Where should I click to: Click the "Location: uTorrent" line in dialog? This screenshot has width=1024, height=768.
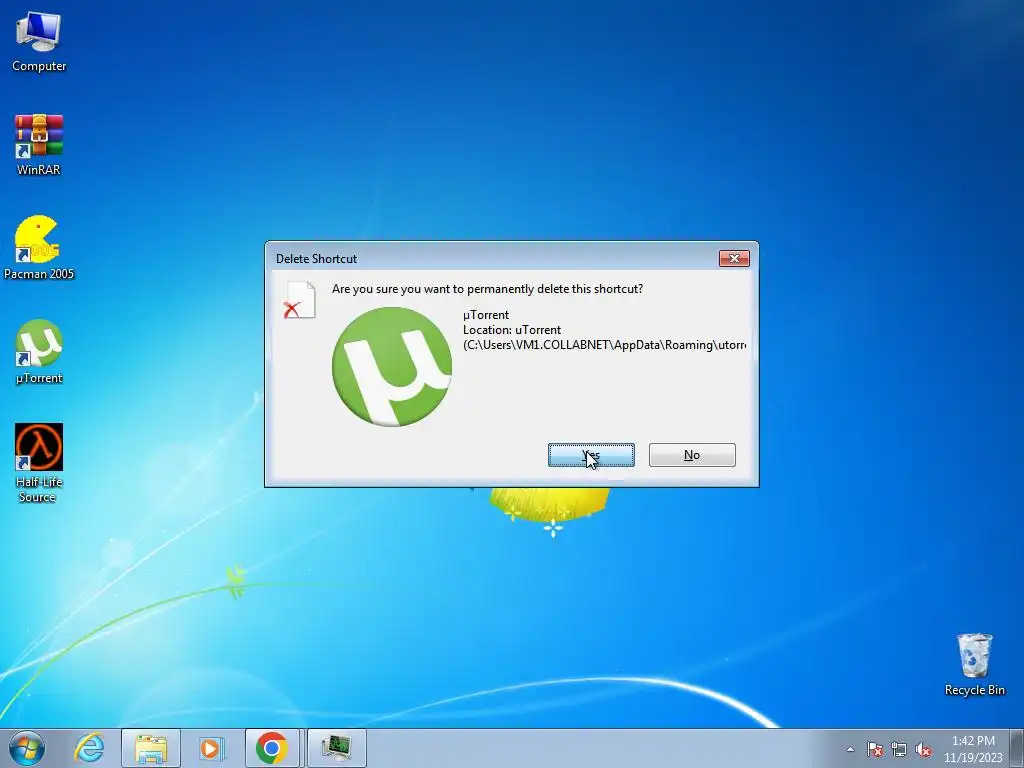click(x=512, y=330)
